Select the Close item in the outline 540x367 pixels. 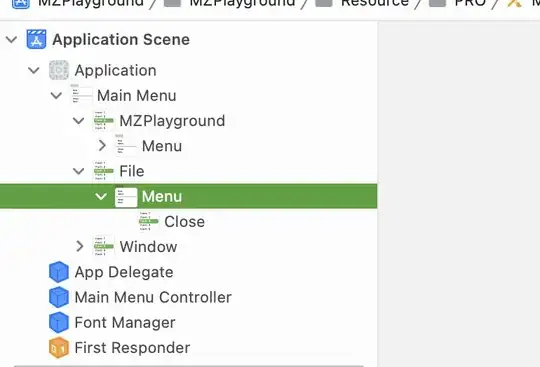pyautogui.click(x=185, y=221)
